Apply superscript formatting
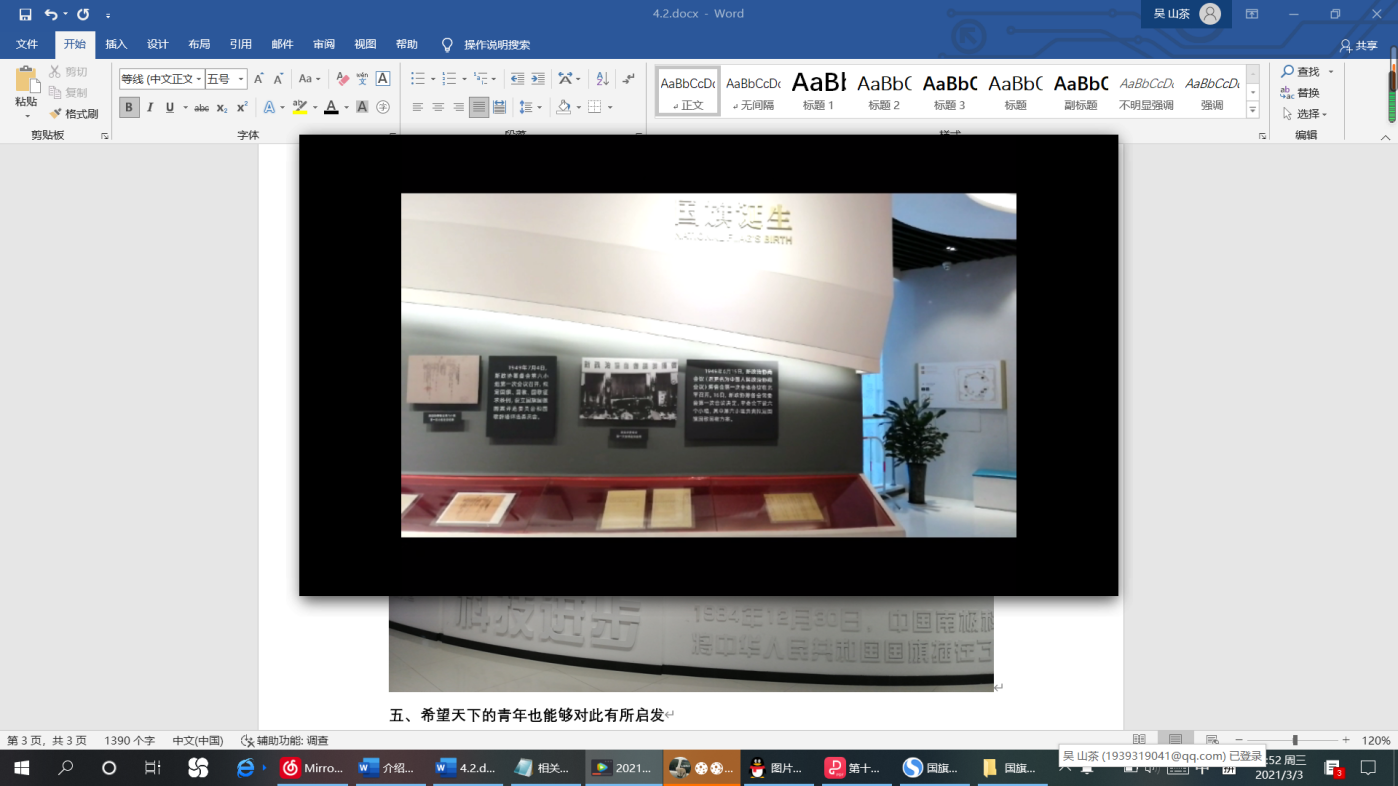This screenshot has width=1398, height=786. [242, 108]
